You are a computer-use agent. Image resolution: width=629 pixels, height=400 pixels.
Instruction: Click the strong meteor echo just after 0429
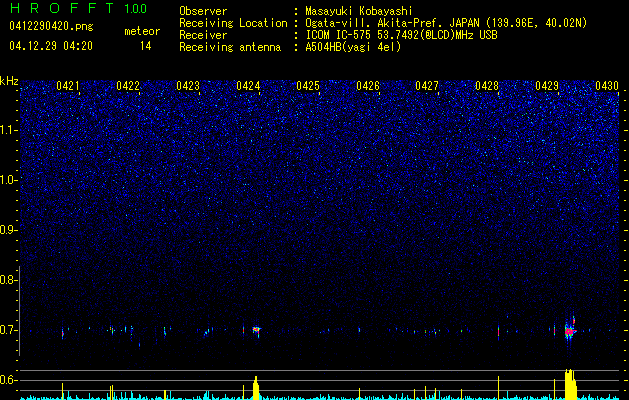pos(570,331)
